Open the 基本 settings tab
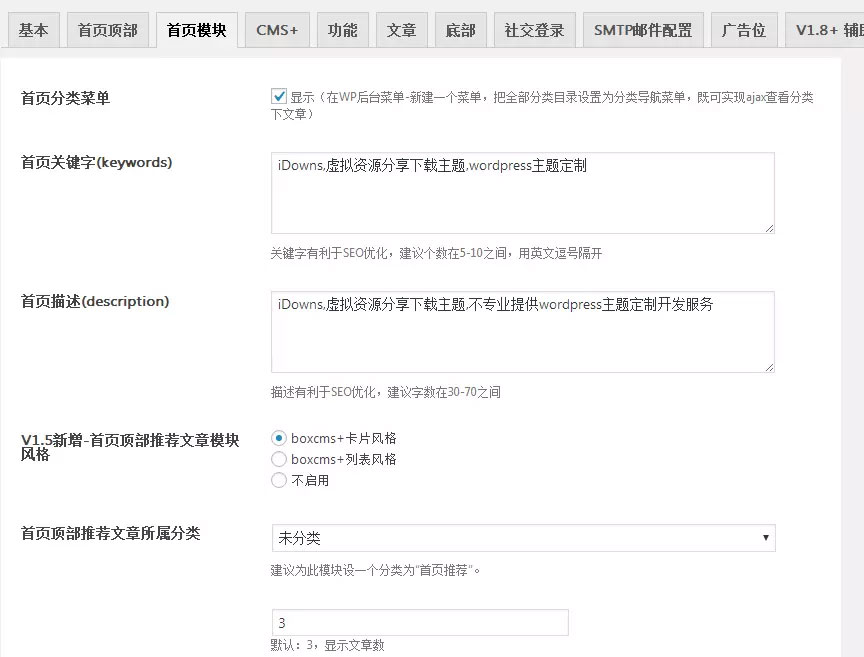This screenshot has width=864, height=657. (33, 31)
